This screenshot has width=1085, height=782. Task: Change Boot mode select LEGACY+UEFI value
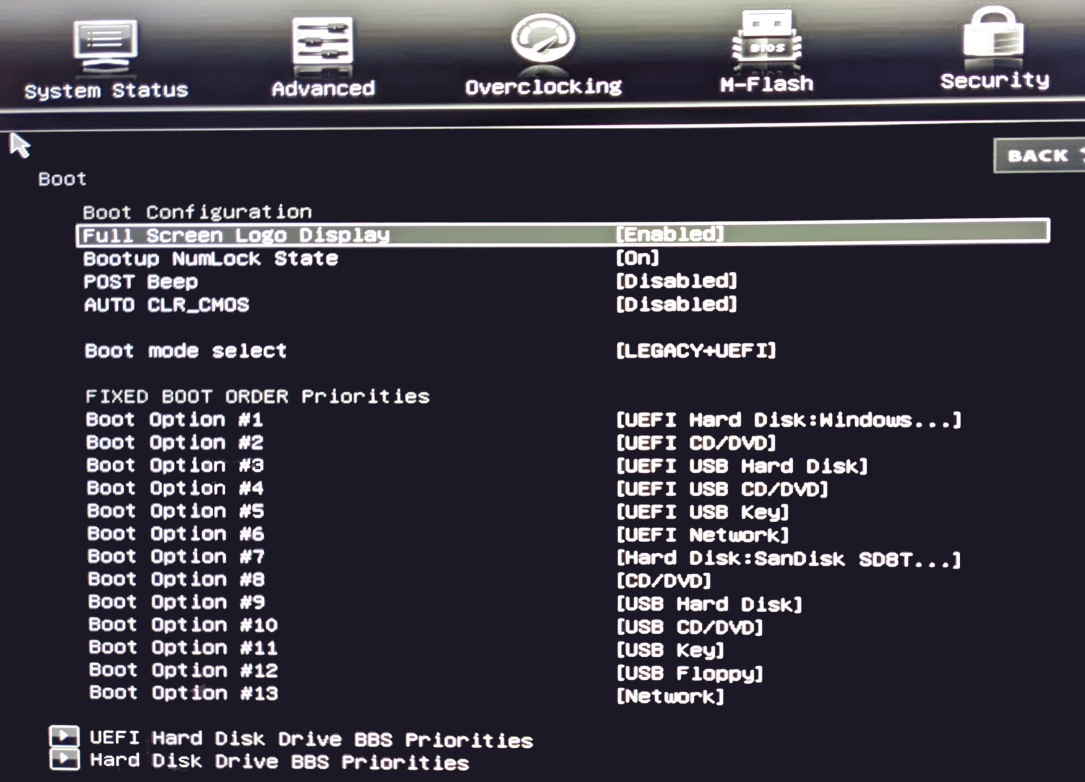coord(695,350)
